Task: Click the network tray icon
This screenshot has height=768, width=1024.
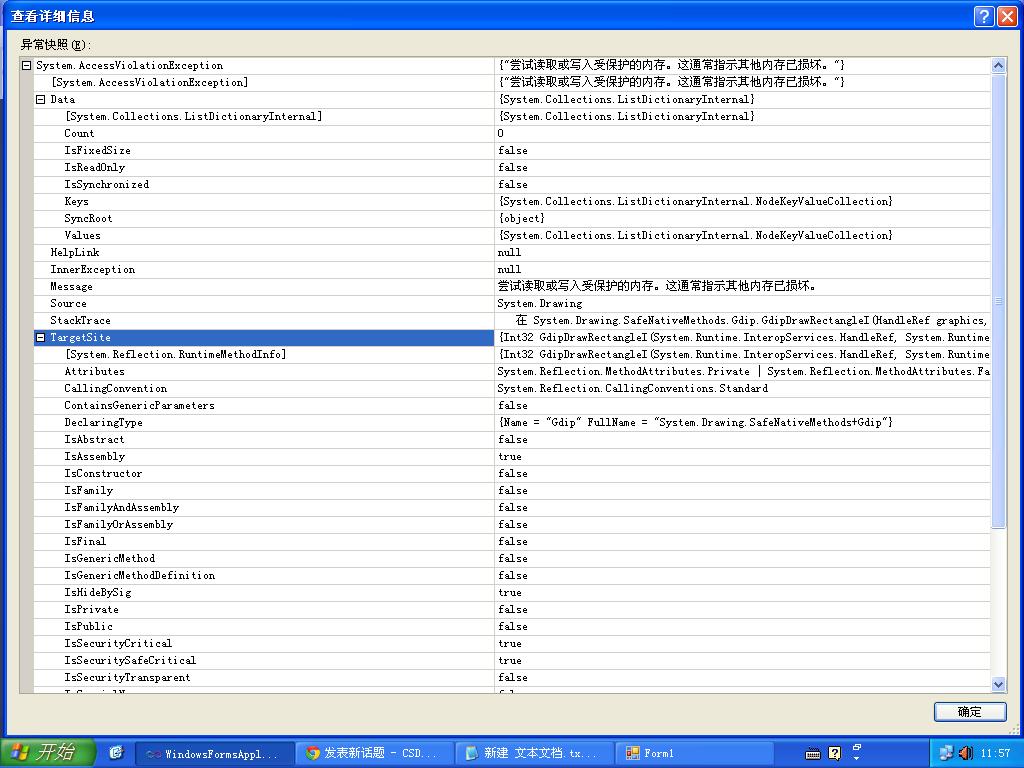Action: coord(946,754)
